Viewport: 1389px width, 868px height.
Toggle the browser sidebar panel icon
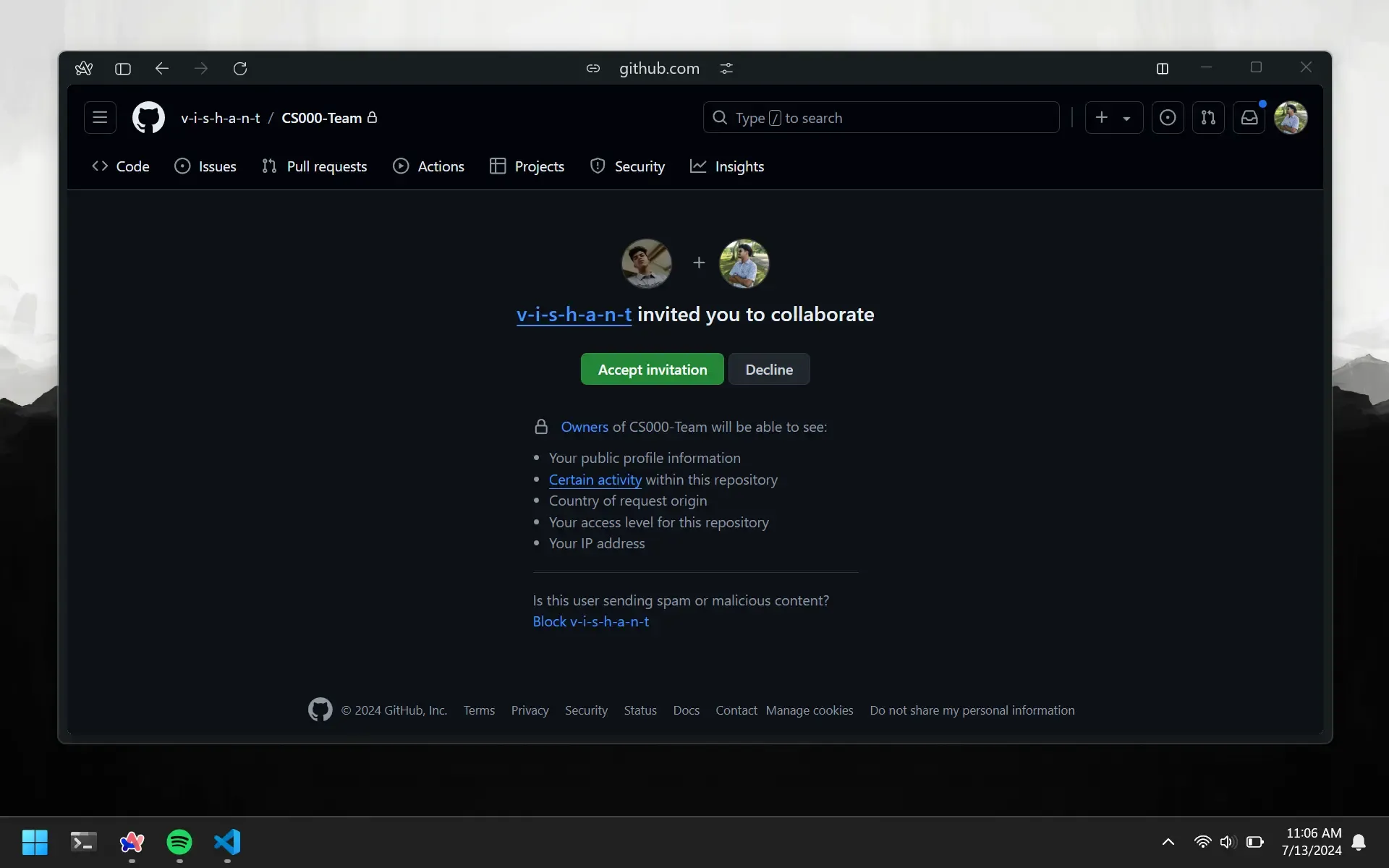[x=123, y=68]
